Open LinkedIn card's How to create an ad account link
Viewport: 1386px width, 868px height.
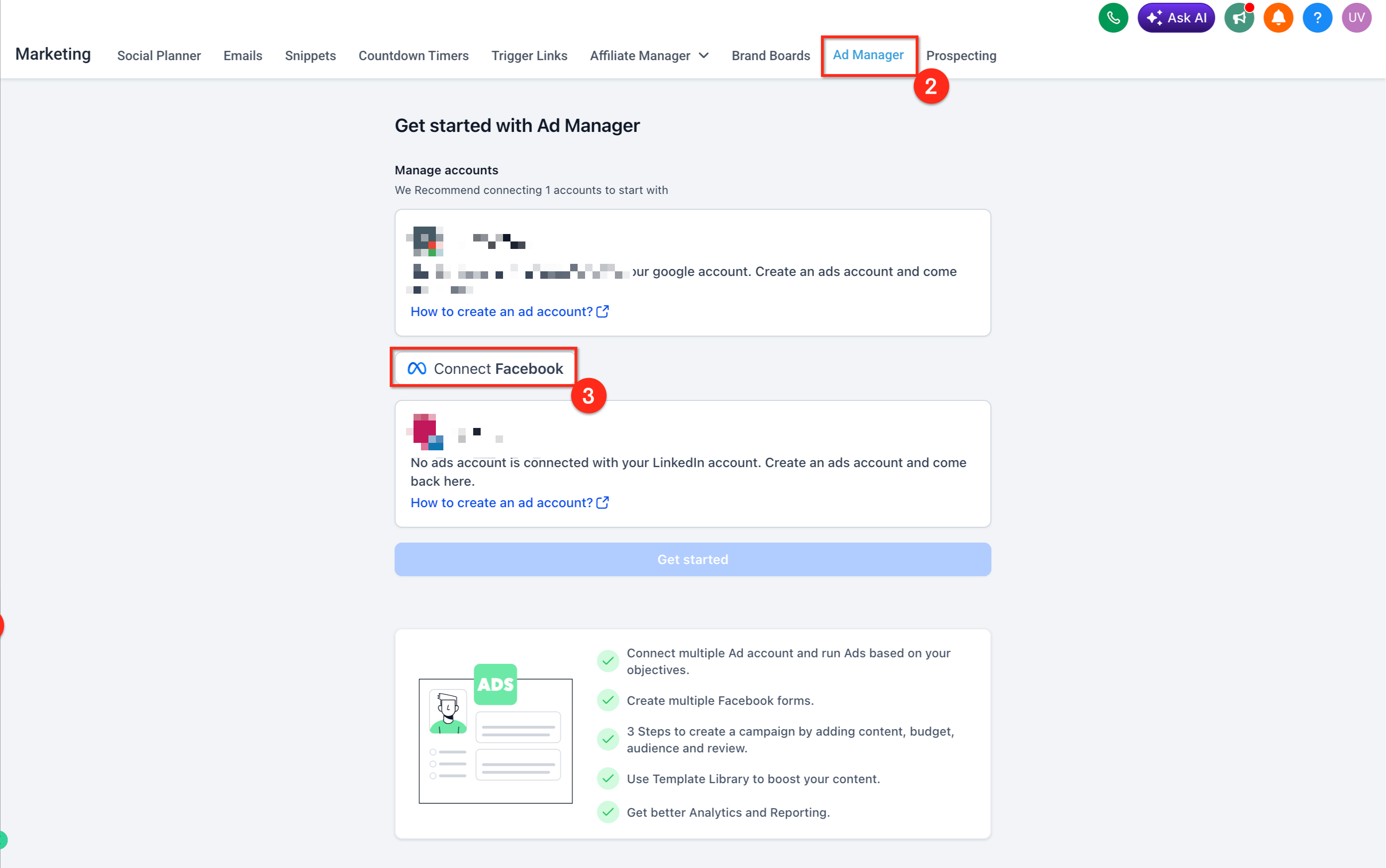point(501,503)
